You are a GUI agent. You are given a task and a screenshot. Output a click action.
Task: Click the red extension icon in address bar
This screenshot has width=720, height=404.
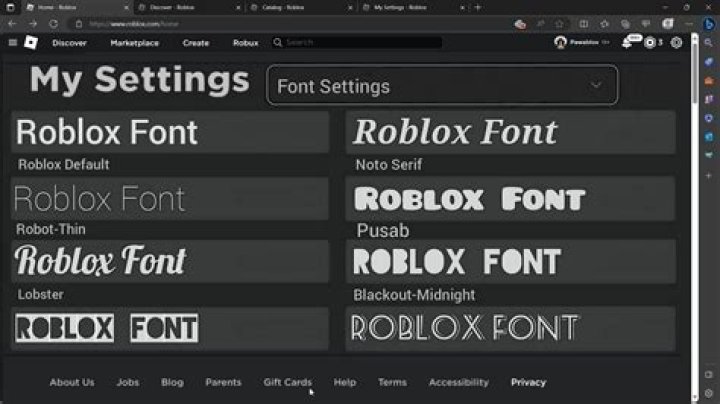point(520,24)
